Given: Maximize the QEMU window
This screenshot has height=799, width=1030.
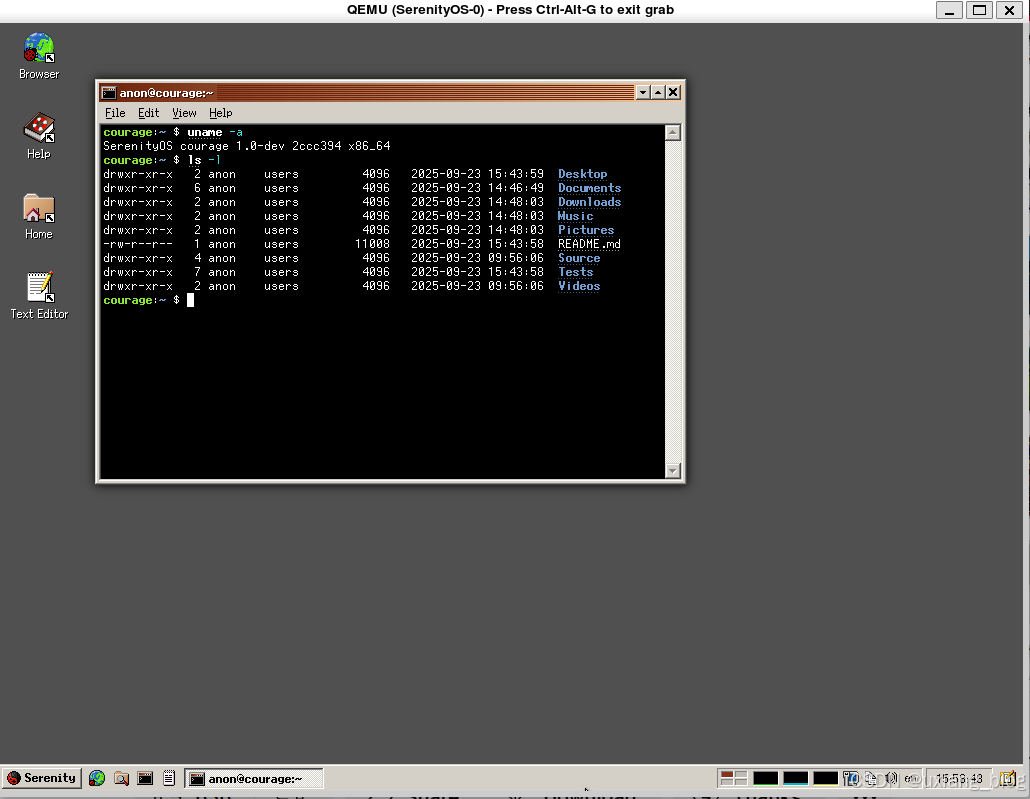Looking at the screenshot, I should (x=979, y=10).
